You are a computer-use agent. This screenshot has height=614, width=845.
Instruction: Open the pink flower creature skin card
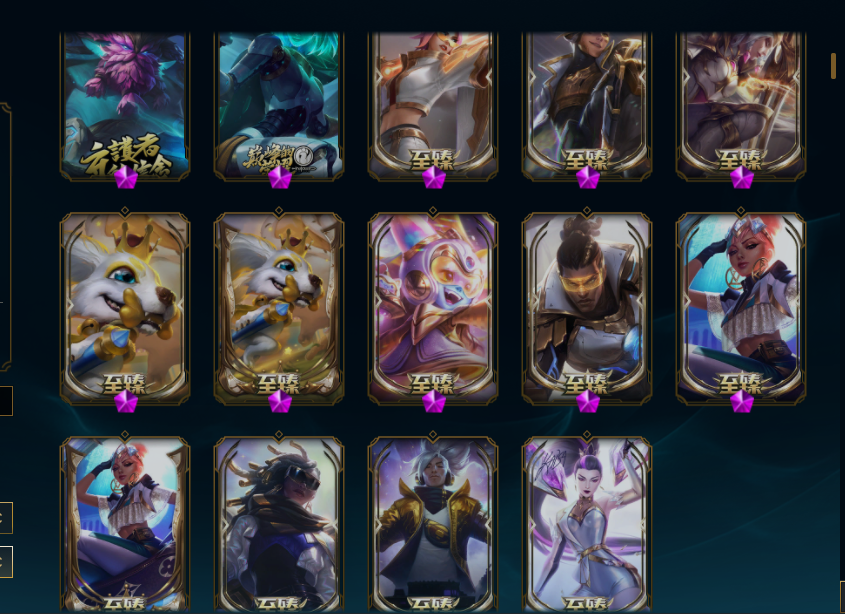(125, 106)
